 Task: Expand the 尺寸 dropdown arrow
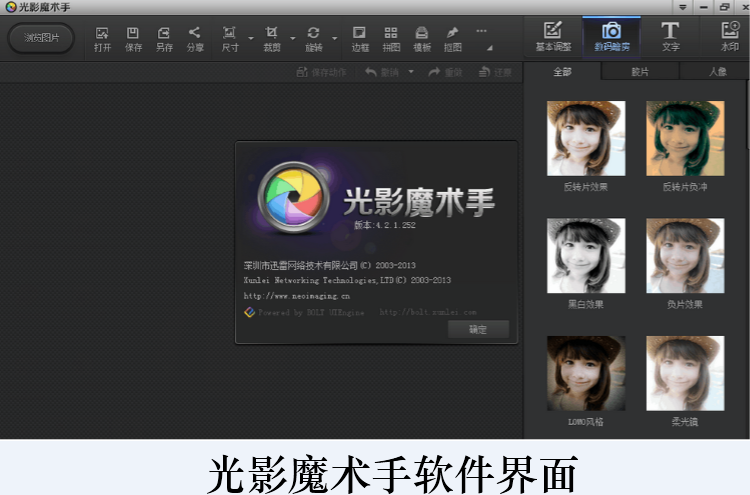251,38
